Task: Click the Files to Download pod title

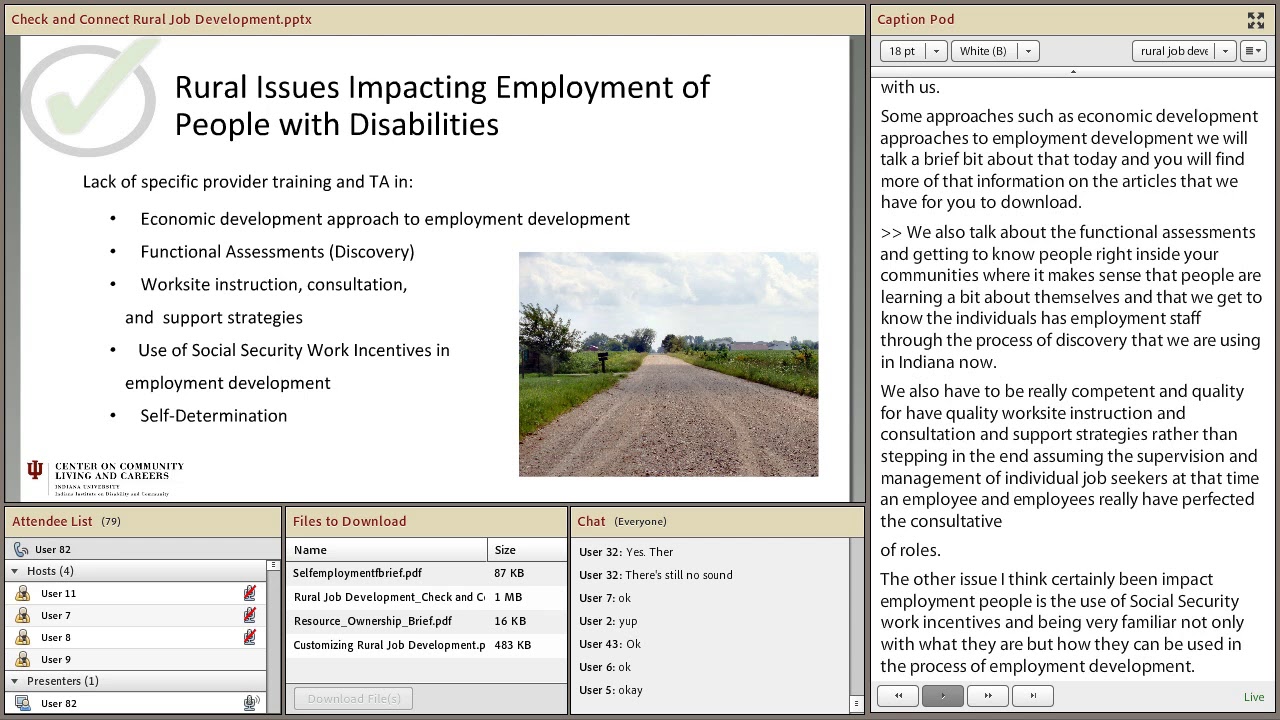Action: (349, 521)
